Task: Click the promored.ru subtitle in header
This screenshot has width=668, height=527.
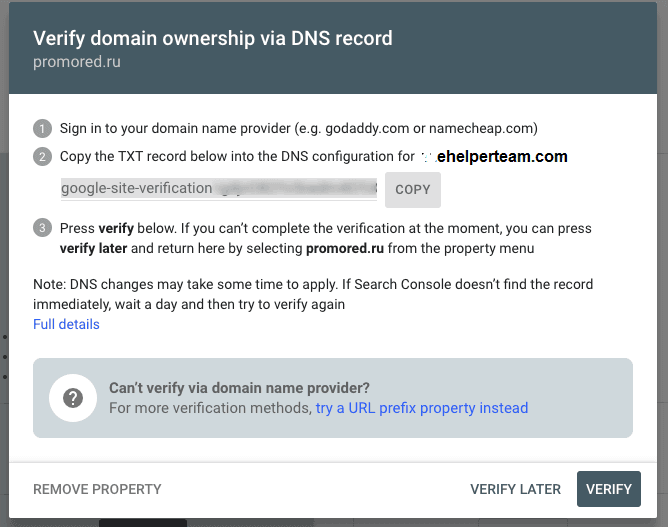Action: click(77, 62)
